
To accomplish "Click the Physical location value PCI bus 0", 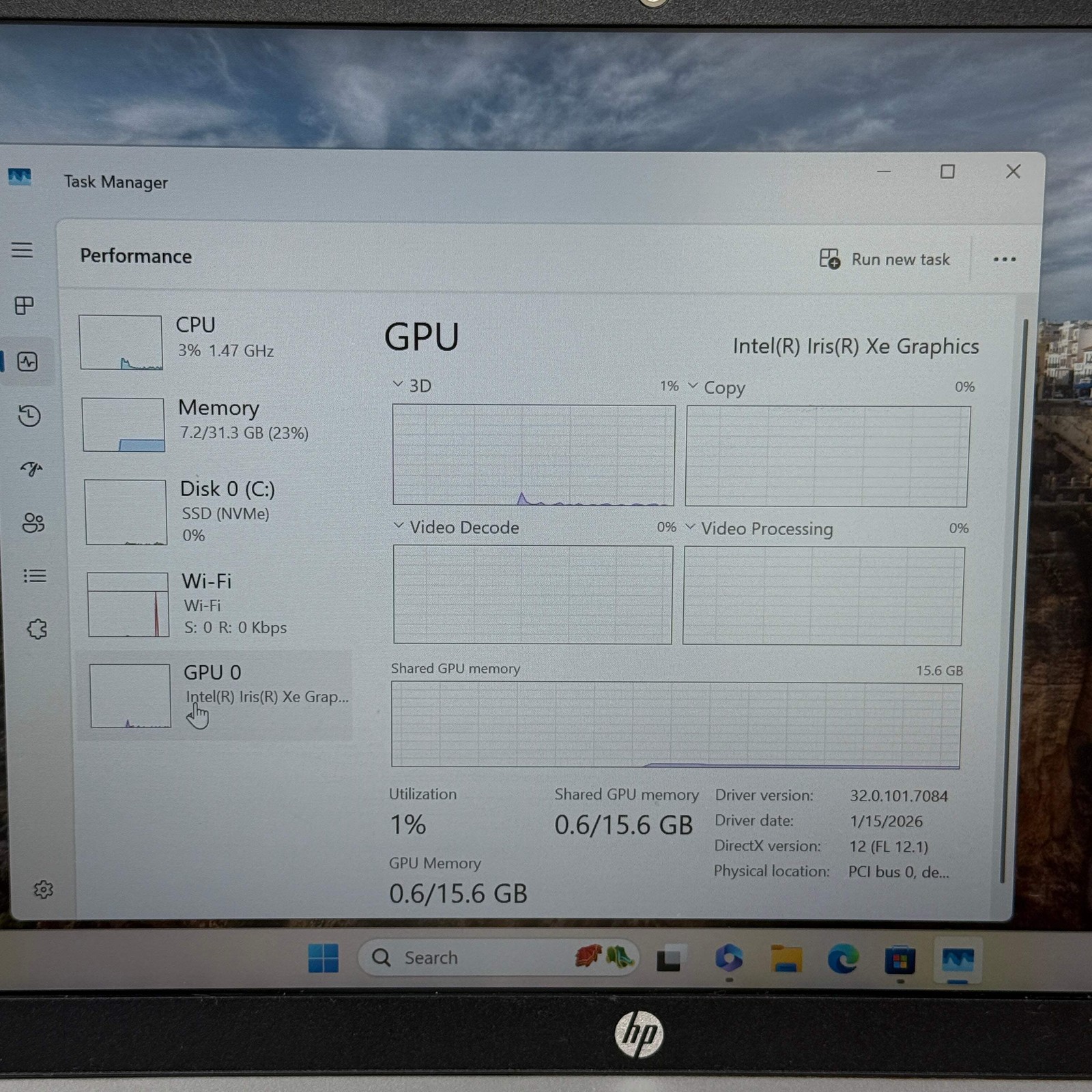I will [x=898, y=872].
